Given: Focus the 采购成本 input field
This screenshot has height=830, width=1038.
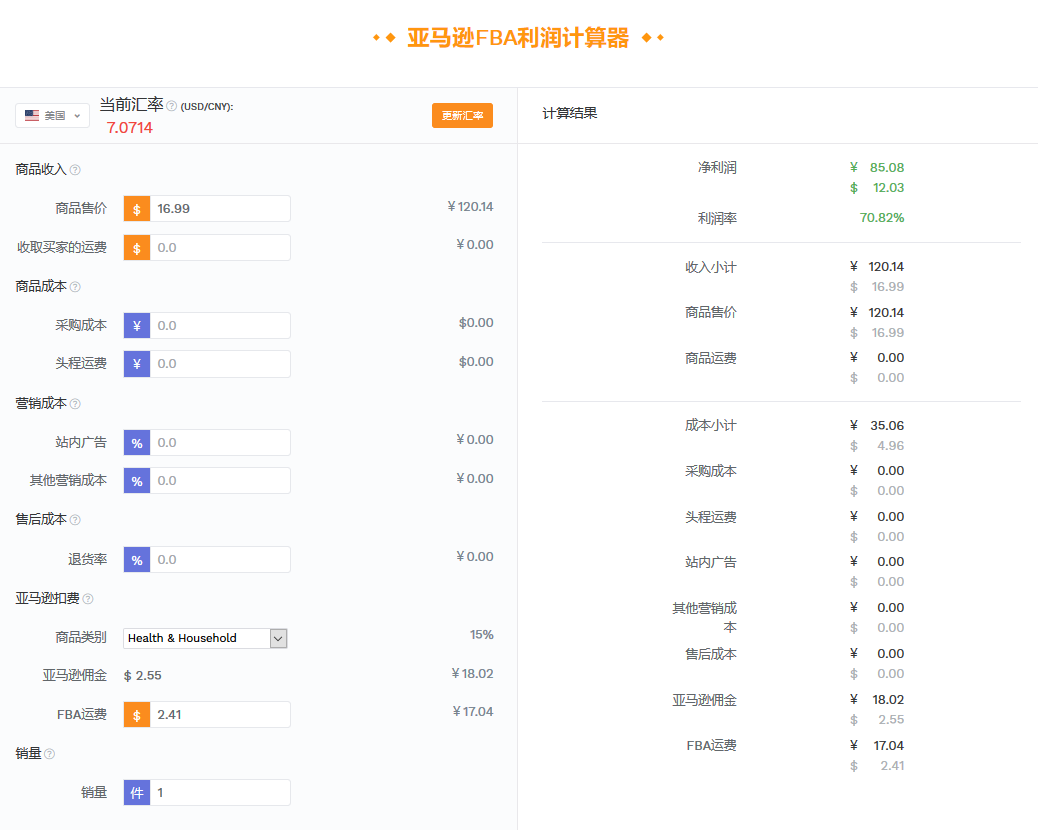Looking at the screenshot, I should 220,326.
